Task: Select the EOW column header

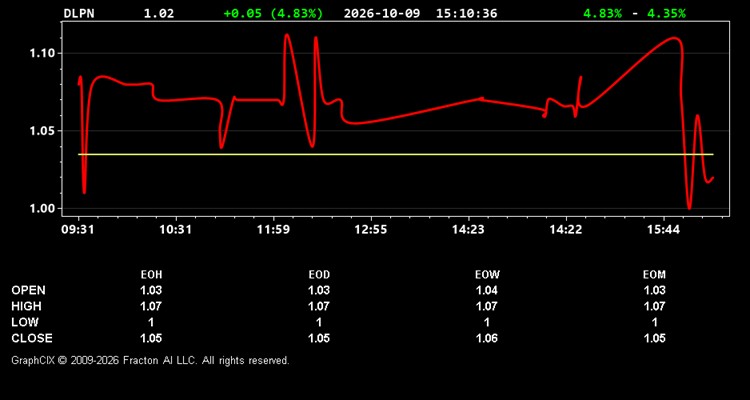Action: (487, 275)
